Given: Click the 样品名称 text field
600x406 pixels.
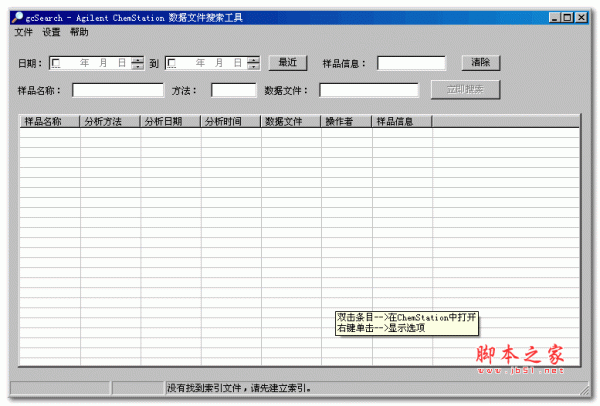Looking at the screenshot, I should [118, 90].
